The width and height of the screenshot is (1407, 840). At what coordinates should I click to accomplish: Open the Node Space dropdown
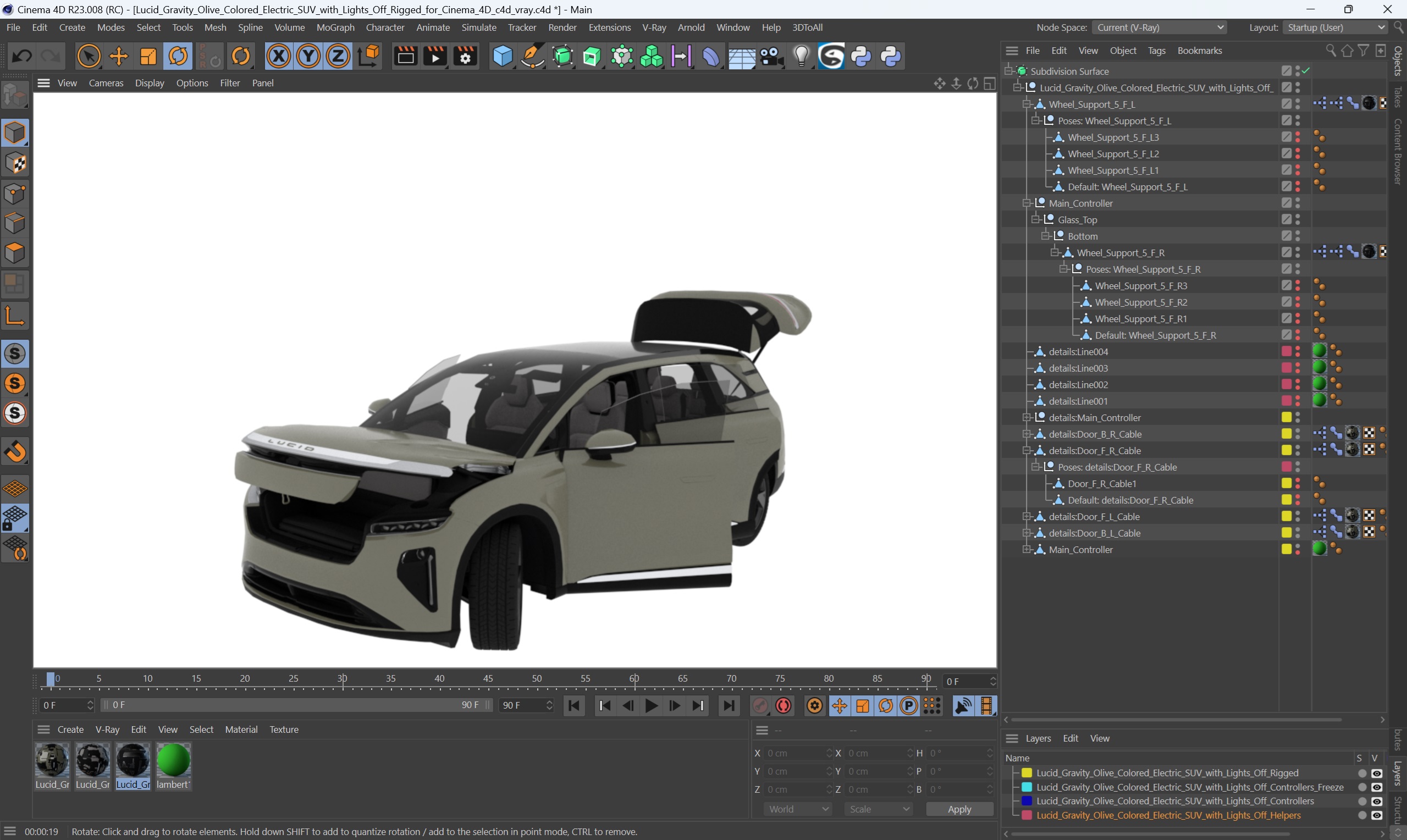[x=1159, y=27]
